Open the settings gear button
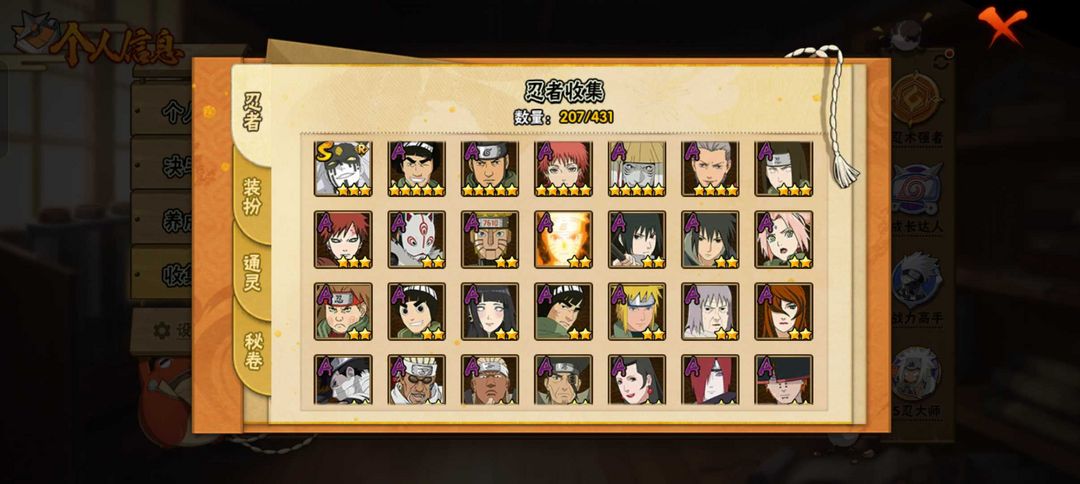The image size is (1080, 484). pyautogui.click(x=162, y=331)
